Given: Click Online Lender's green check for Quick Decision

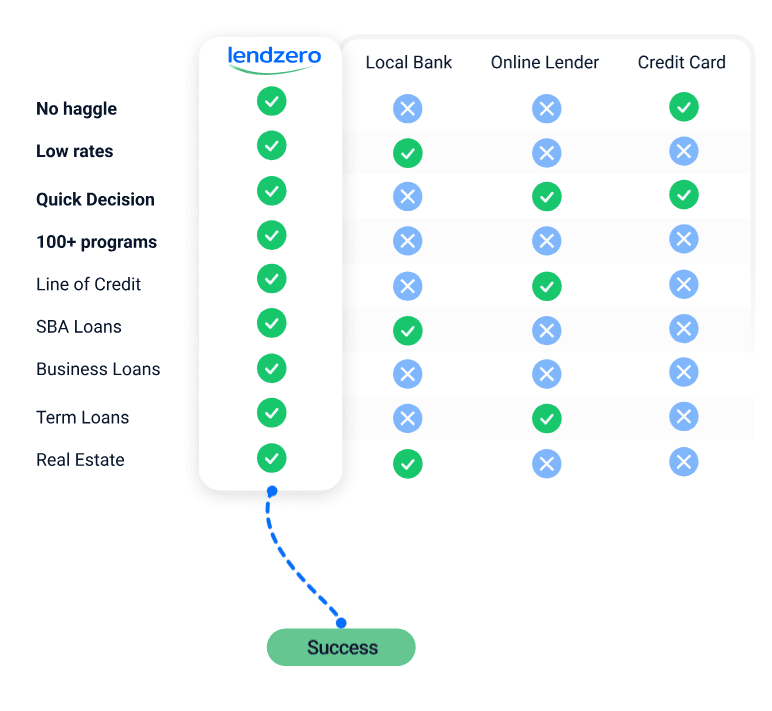Looking at the screenshot, I should click(x=546, y=196).
